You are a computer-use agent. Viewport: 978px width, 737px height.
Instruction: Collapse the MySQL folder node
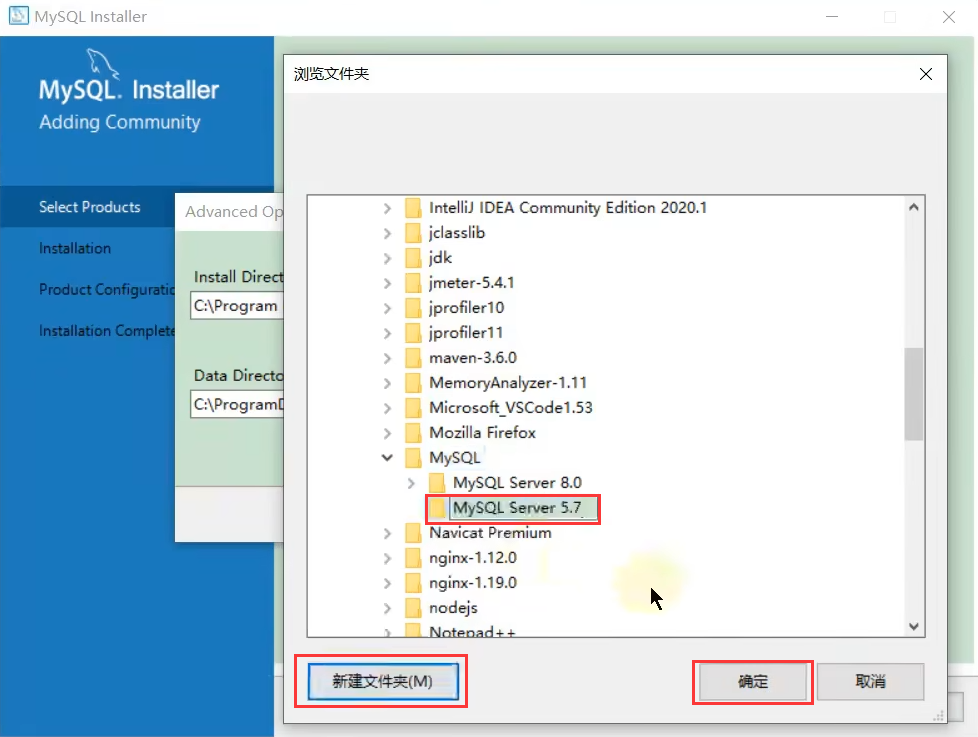coord(387,458)
